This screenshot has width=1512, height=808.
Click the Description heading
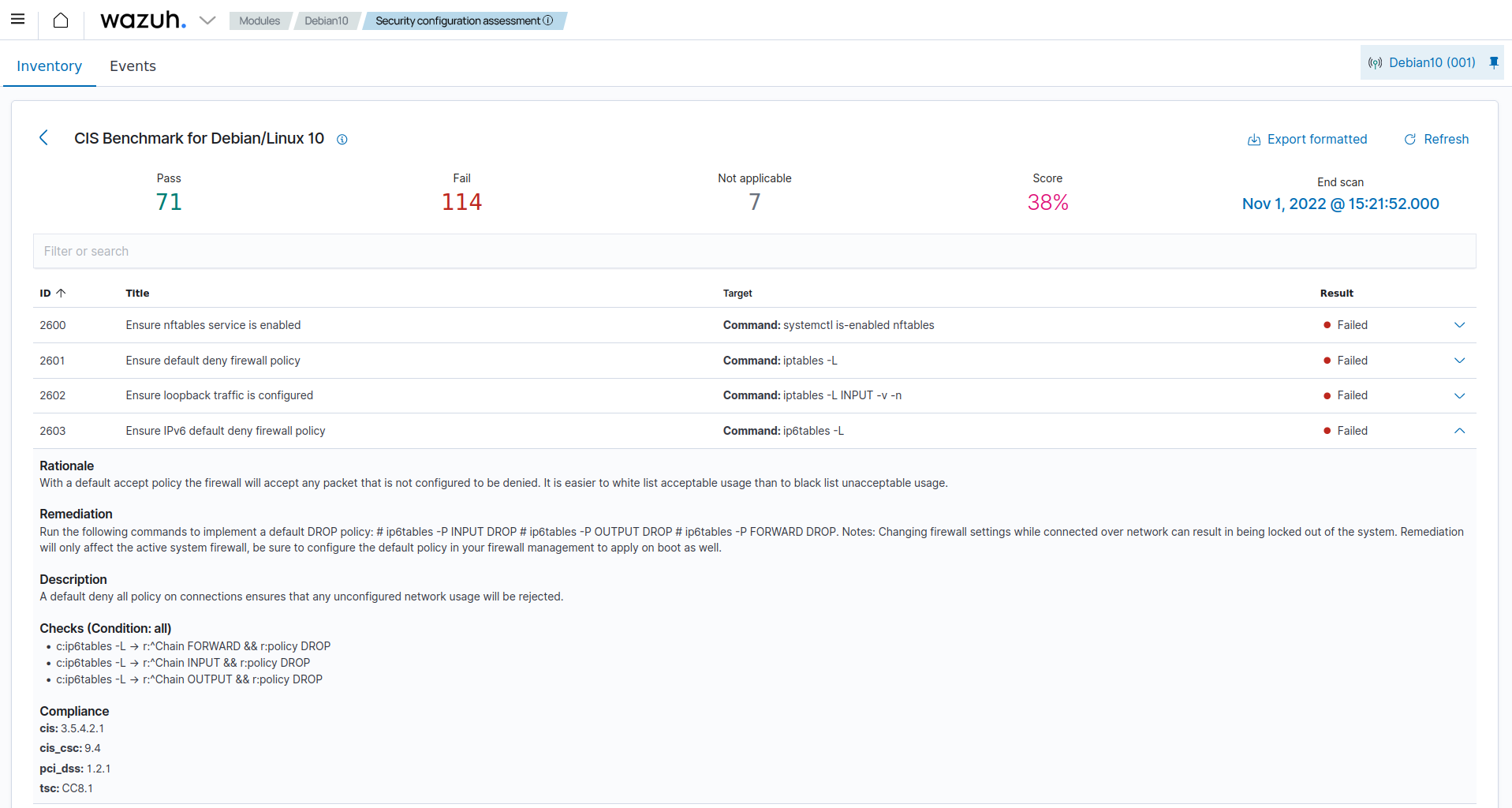[73, 579]
